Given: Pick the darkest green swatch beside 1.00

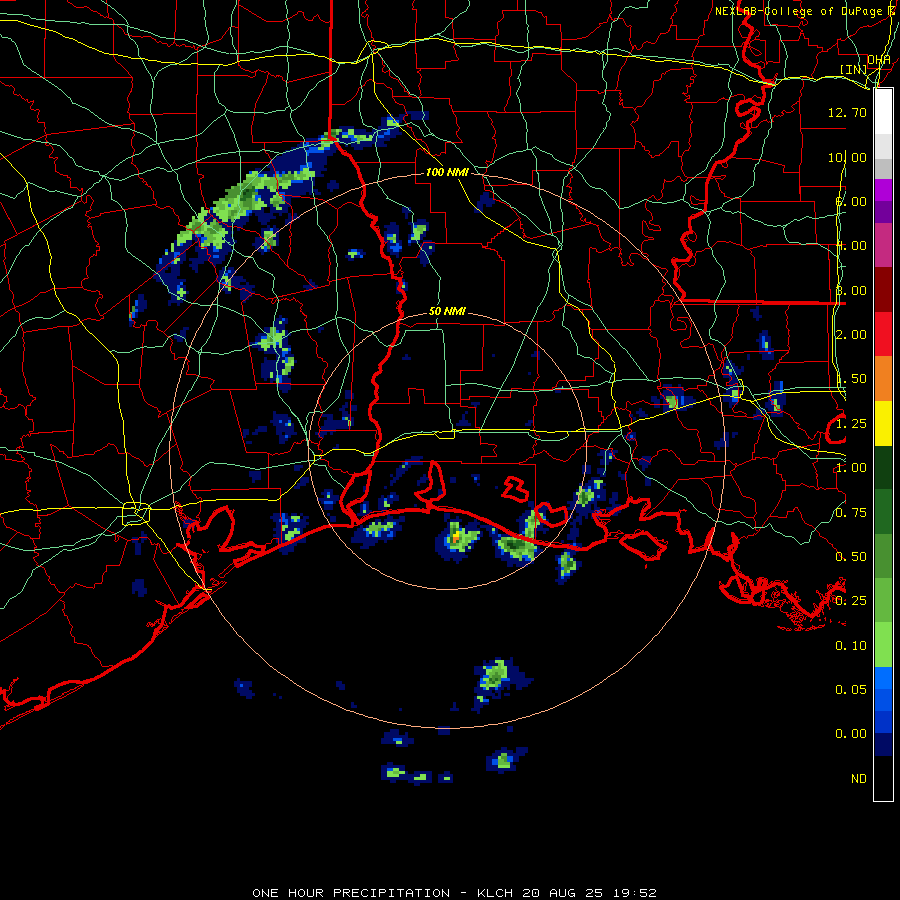Looking at the screenshot, I should click(x=883, y=467).
